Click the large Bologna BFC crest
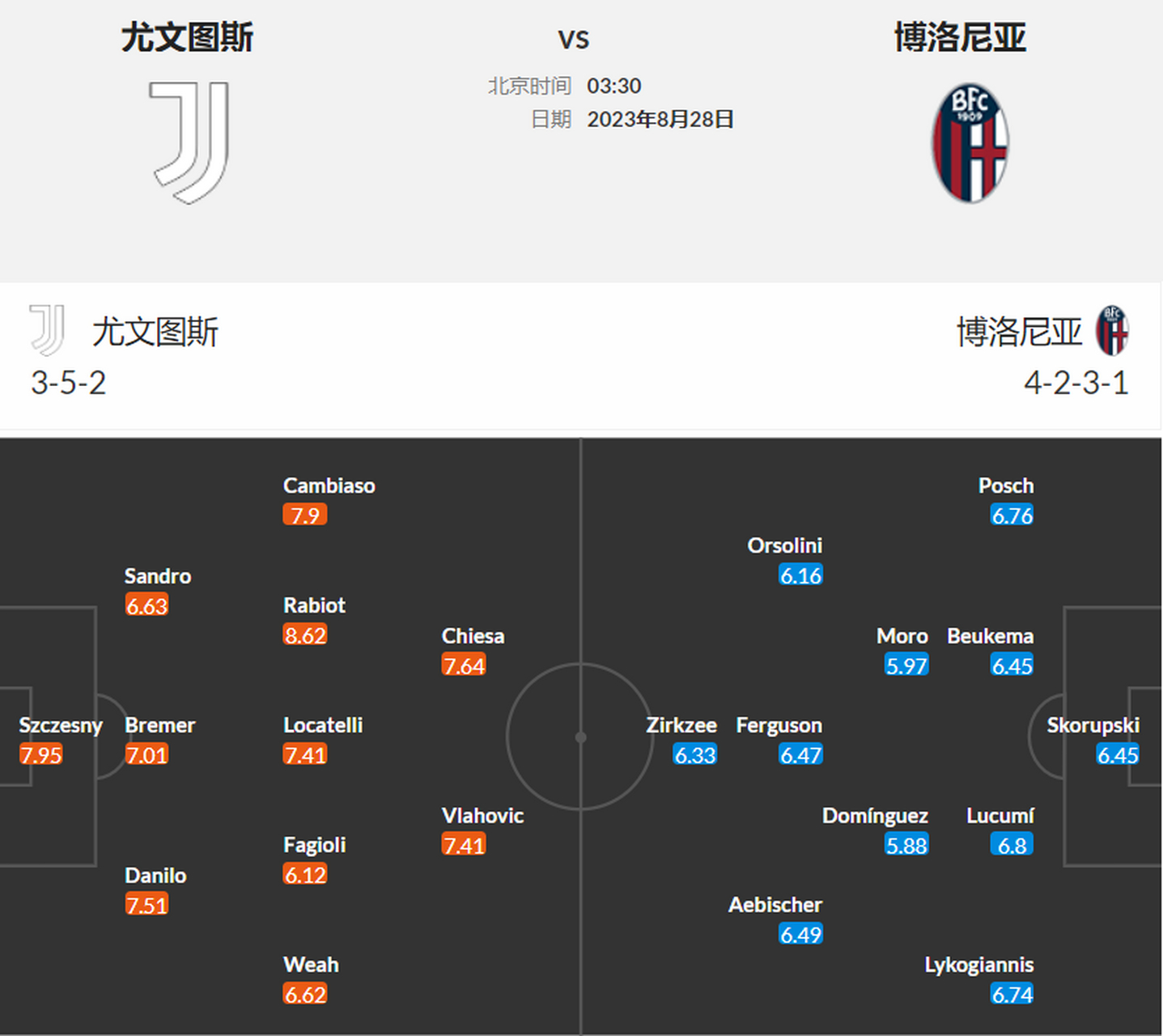The image size is (1163, 1036). tap(970, 143)
